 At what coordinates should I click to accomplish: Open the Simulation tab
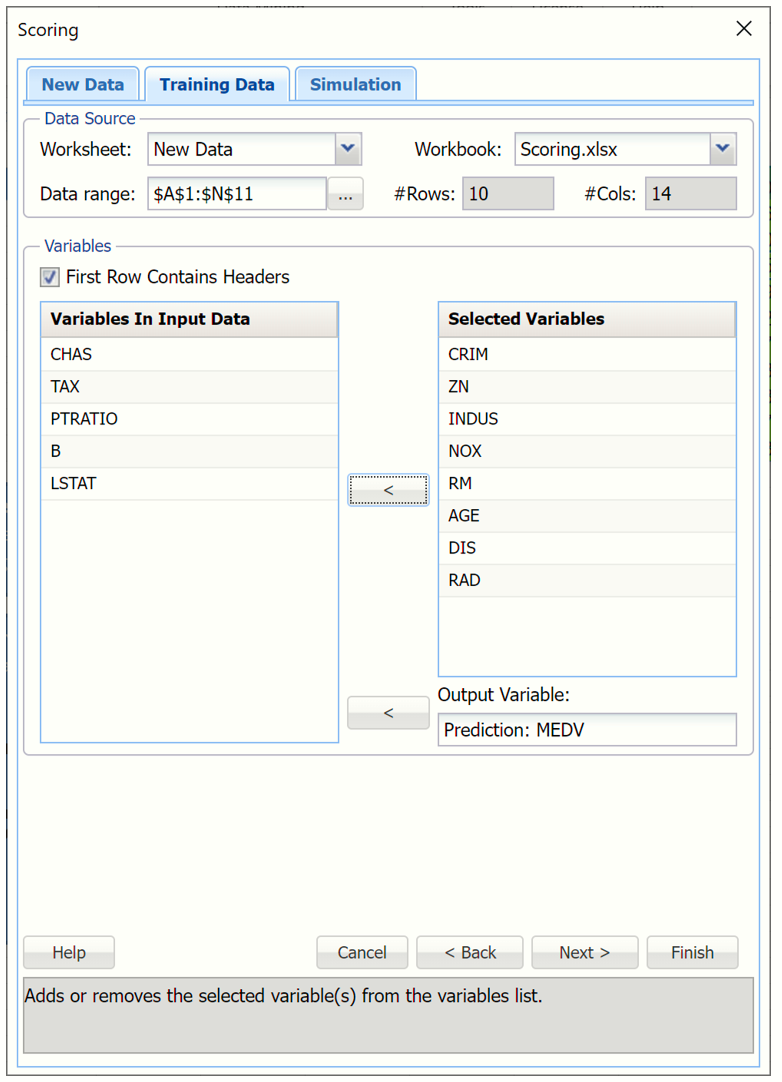pos(355,85)
